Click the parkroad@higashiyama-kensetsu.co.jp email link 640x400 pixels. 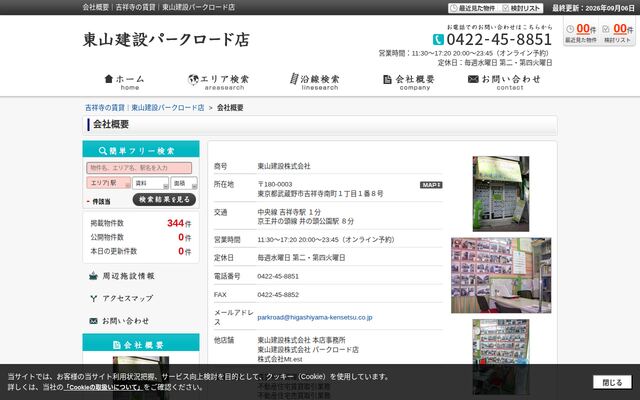coord(315,317)
